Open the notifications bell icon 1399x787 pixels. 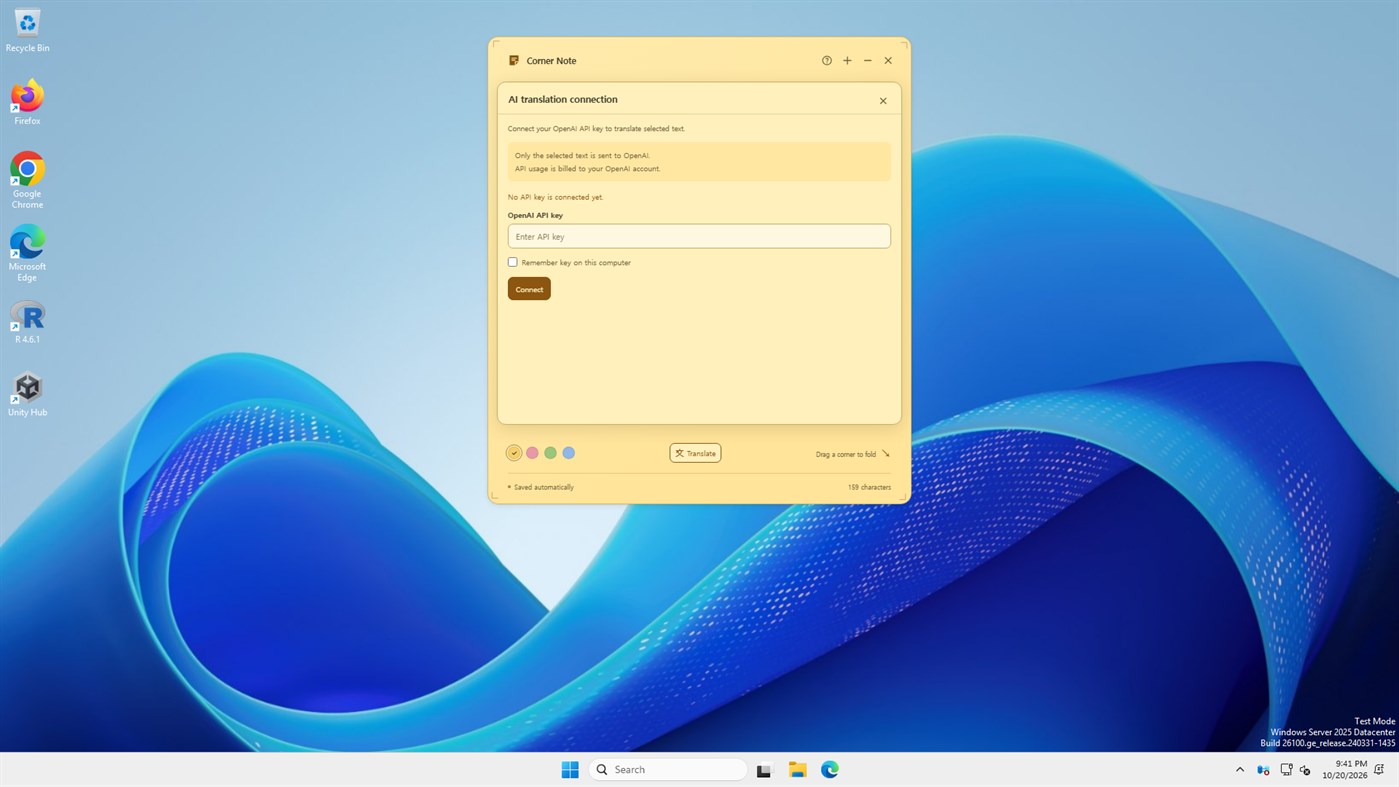click(1379, 770)
